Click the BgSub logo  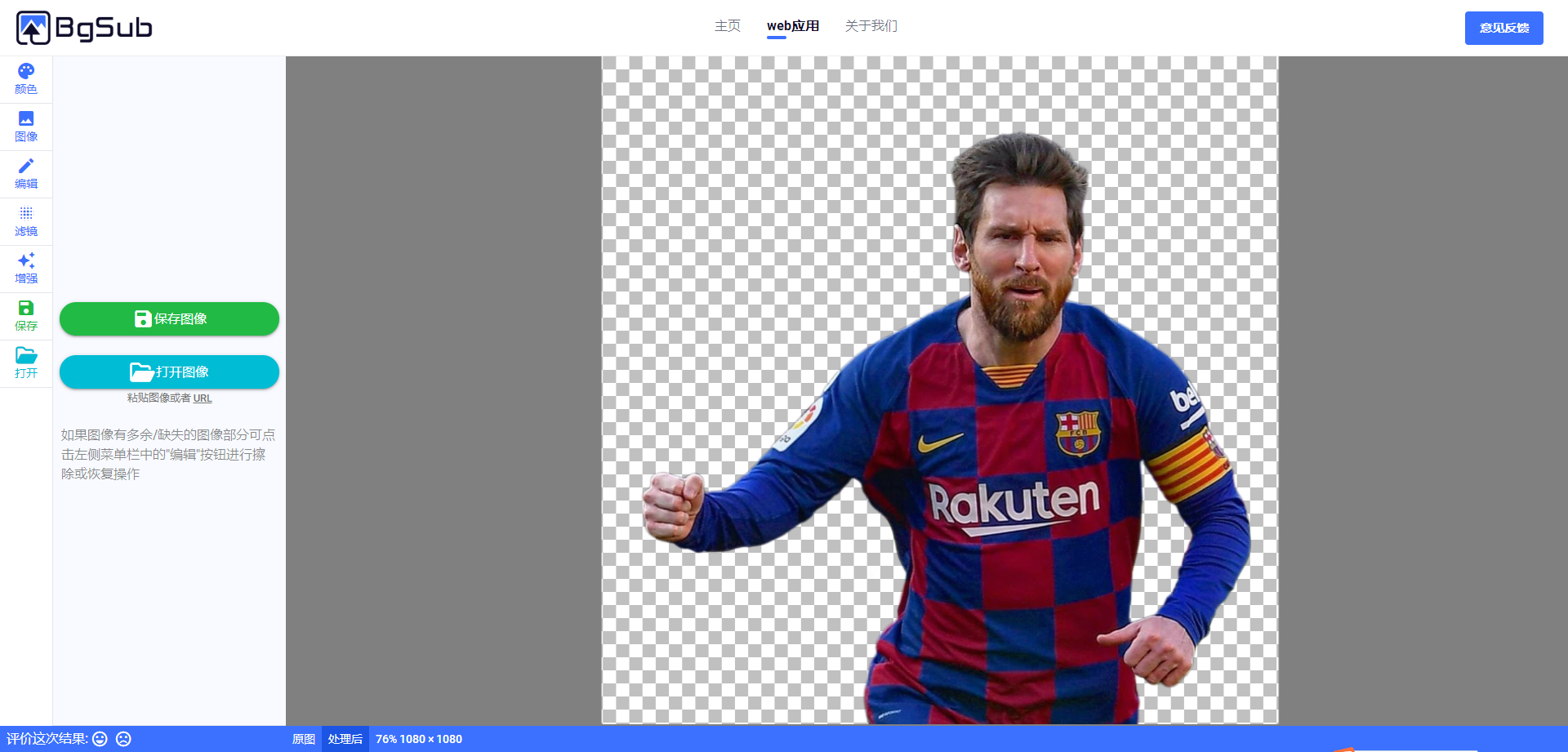point(84,28)
